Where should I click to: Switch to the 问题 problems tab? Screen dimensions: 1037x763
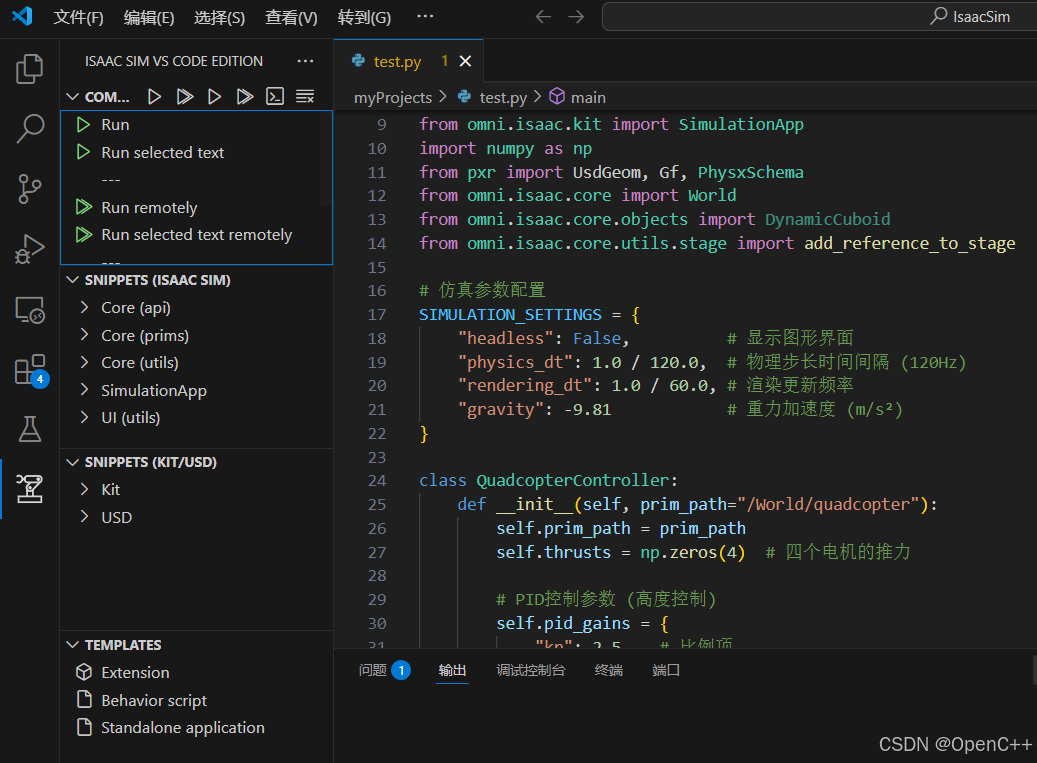coord(384,670)
